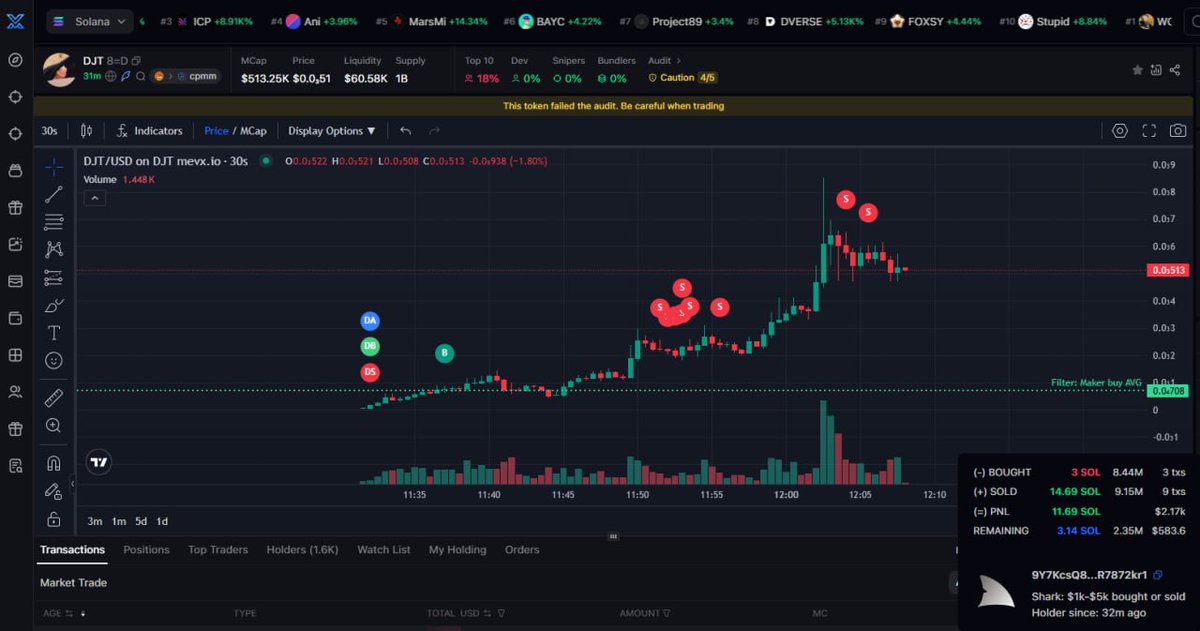1200x631 pixels.
Task: Open the user accounts sidebar icon
Action: [15, 392]
